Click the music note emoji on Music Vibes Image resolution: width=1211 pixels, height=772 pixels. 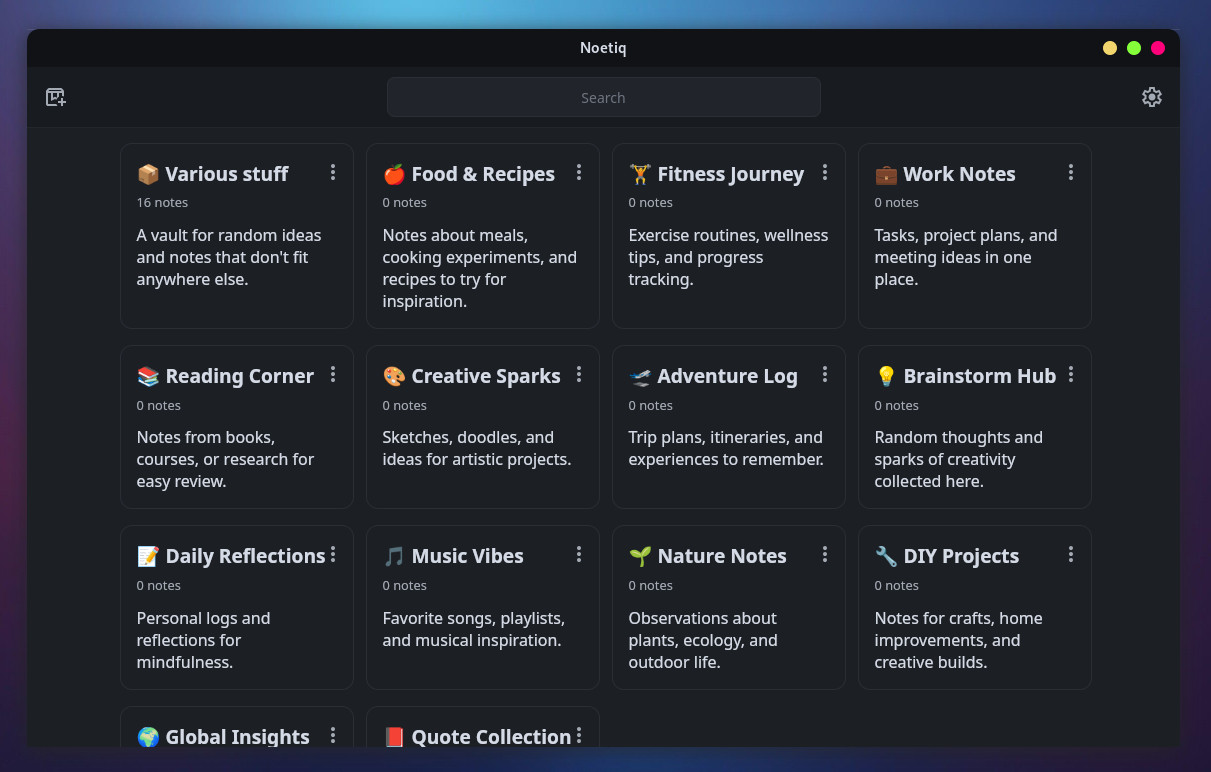394,557
